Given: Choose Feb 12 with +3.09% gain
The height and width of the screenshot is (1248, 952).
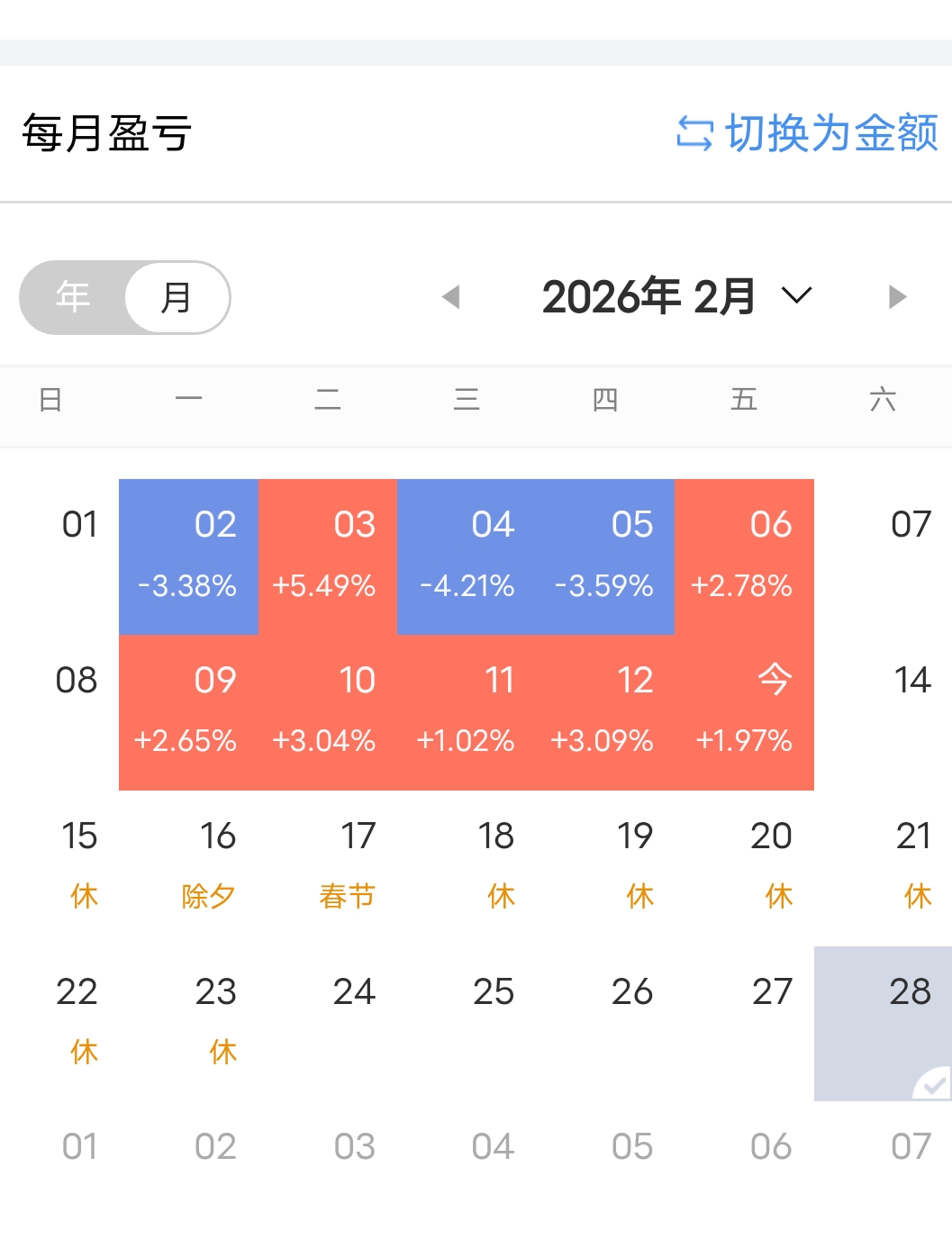Looking at the screenshot, I should [x=605, y=712].
